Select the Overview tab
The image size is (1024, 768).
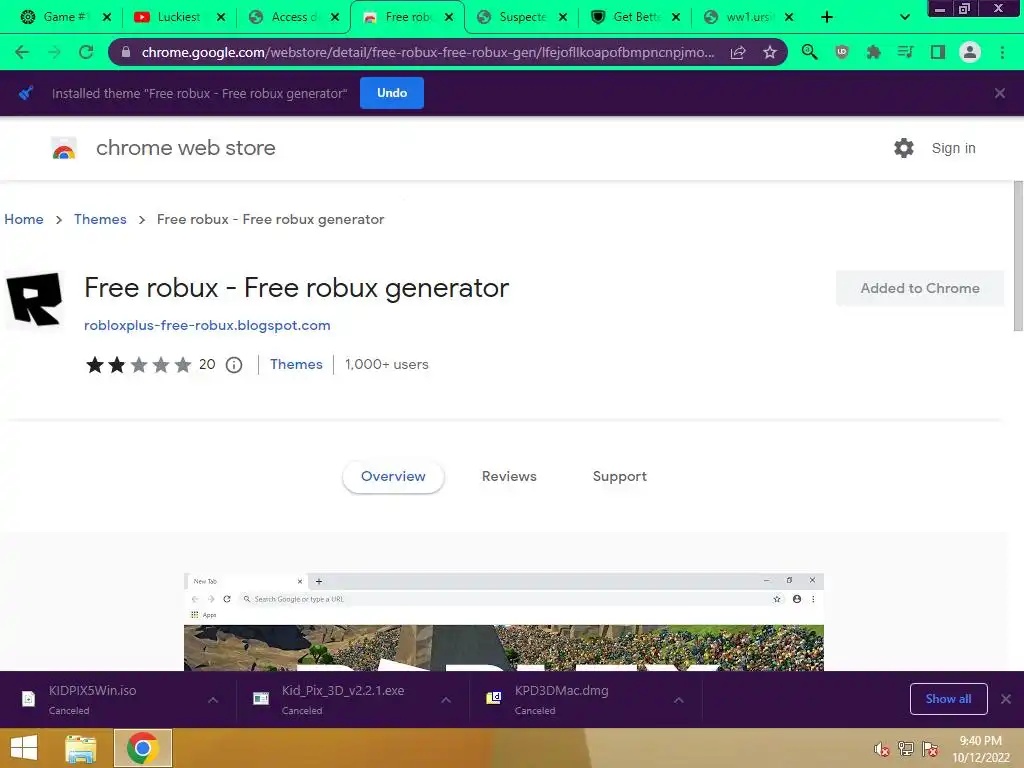[x=393, y=477]
